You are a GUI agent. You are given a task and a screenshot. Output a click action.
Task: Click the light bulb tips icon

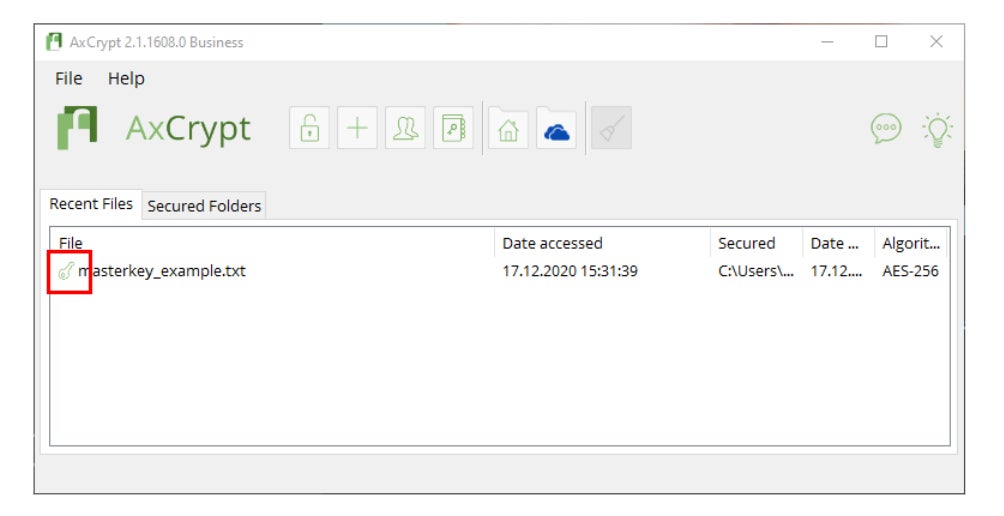pos(937,130)
